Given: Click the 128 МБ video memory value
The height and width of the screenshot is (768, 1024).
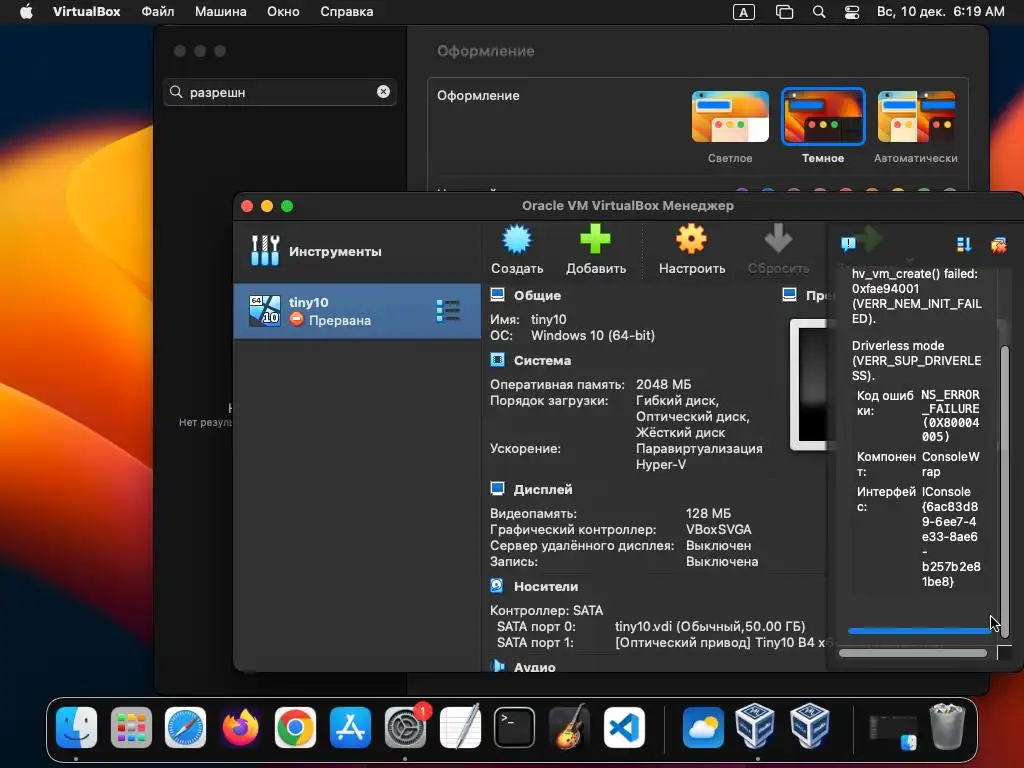Looking at the screenshot, I should pos(708,513).
